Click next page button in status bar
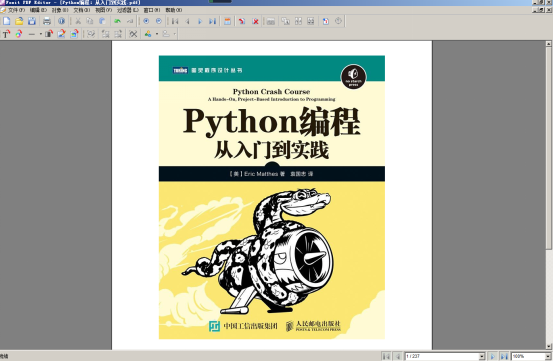 (493, 356)
